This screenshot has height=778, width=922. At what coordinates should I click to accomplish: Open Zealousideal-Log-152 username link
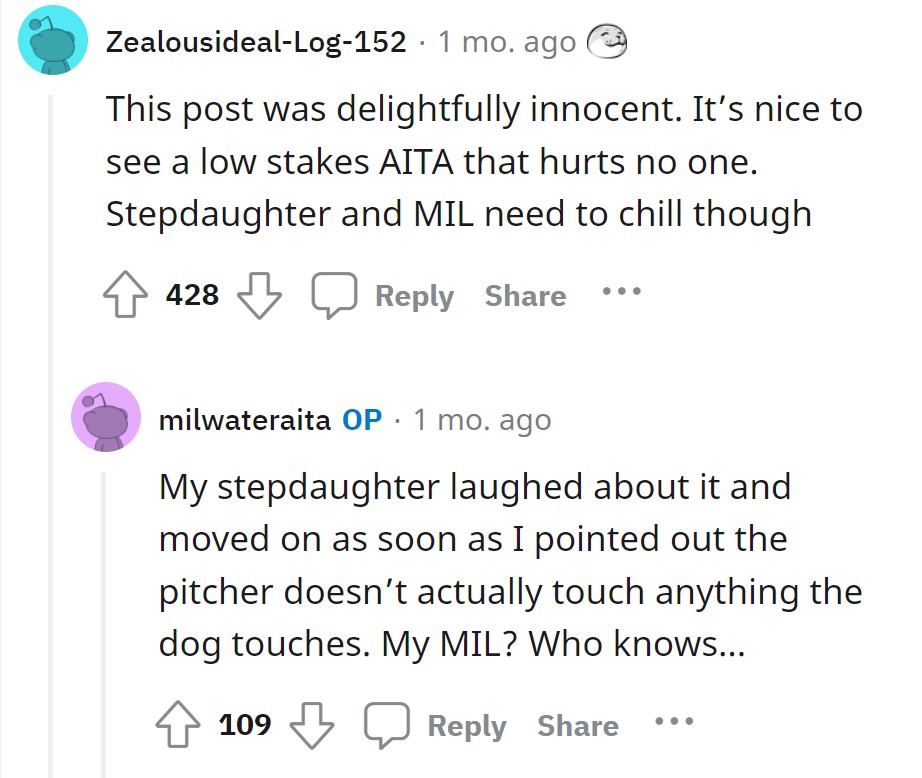point(256,42)
